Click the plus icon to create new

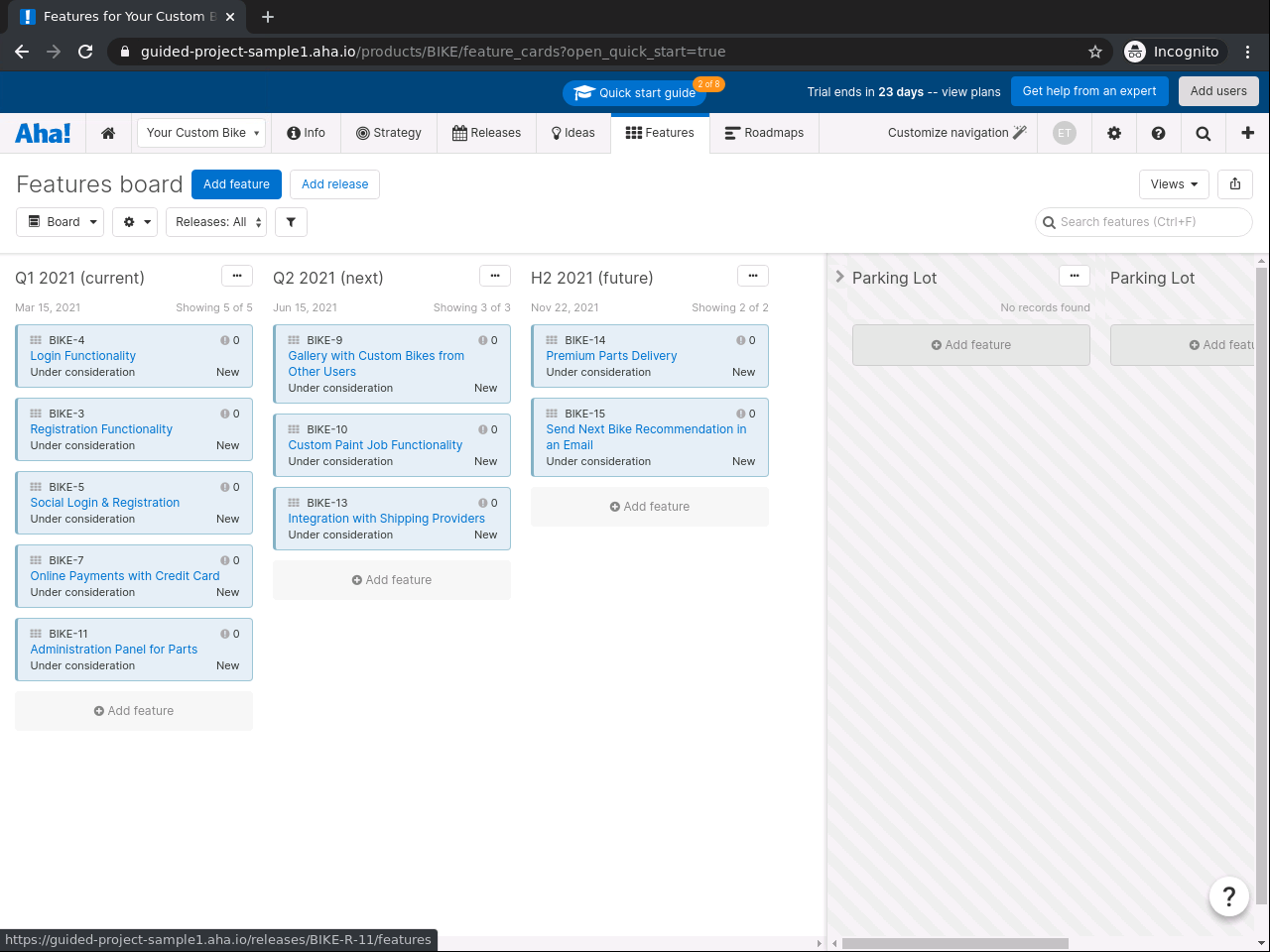tap(1247, 133)
